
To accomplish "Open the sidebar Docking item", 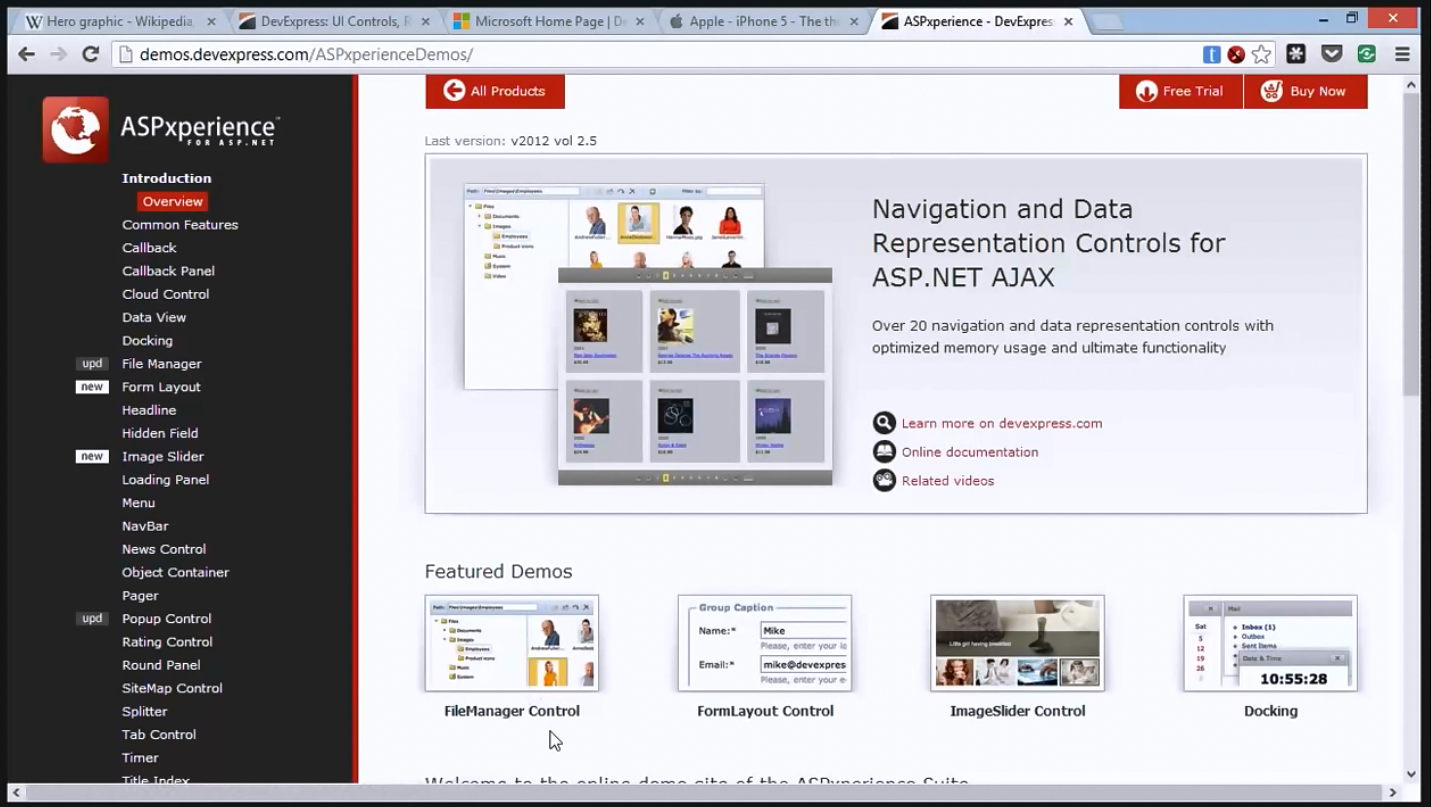I will pyautogui.click(x=147, y=340).
